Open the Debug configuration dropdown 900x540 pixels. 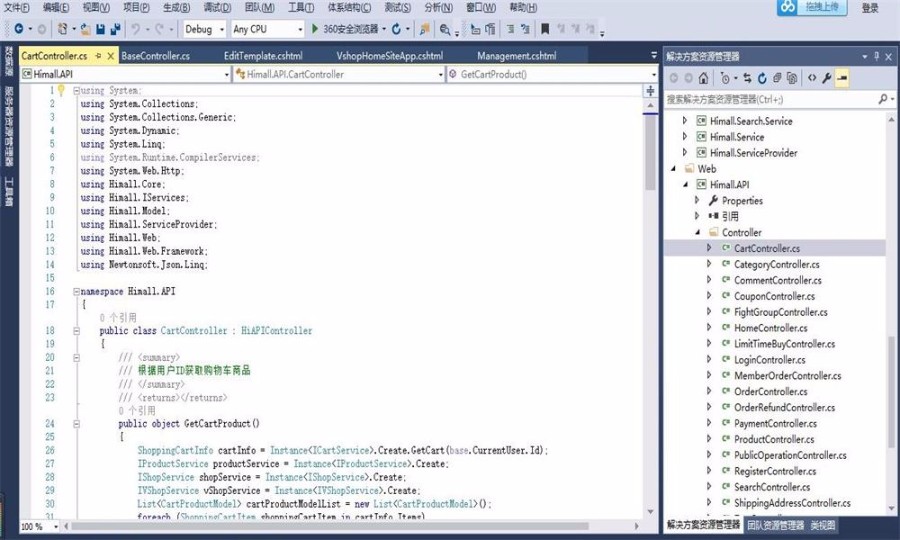[x=205, y=30]
